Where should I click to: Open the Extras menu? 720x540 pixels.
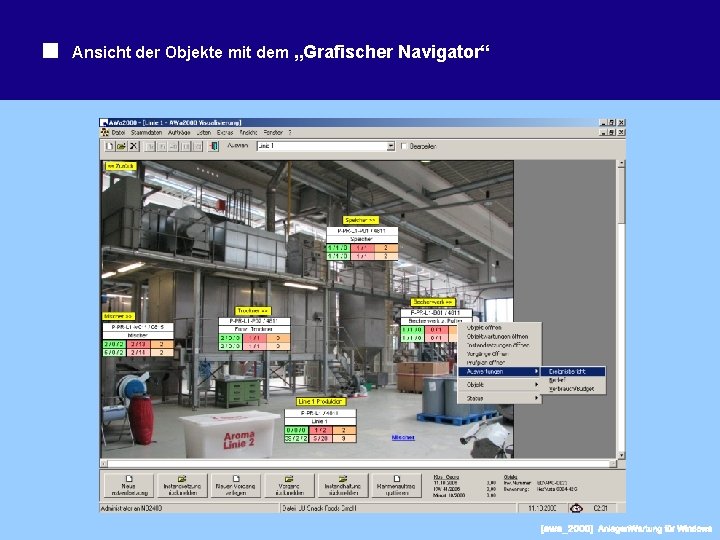(225, 132)
